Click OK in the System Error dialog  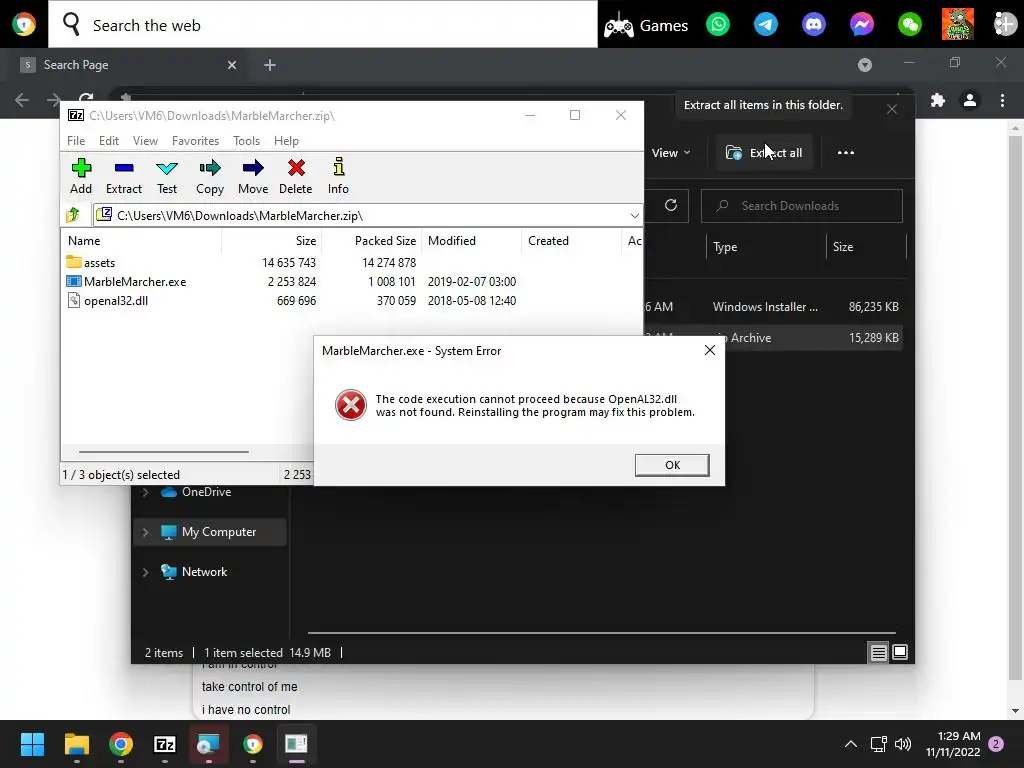[672, 465]
